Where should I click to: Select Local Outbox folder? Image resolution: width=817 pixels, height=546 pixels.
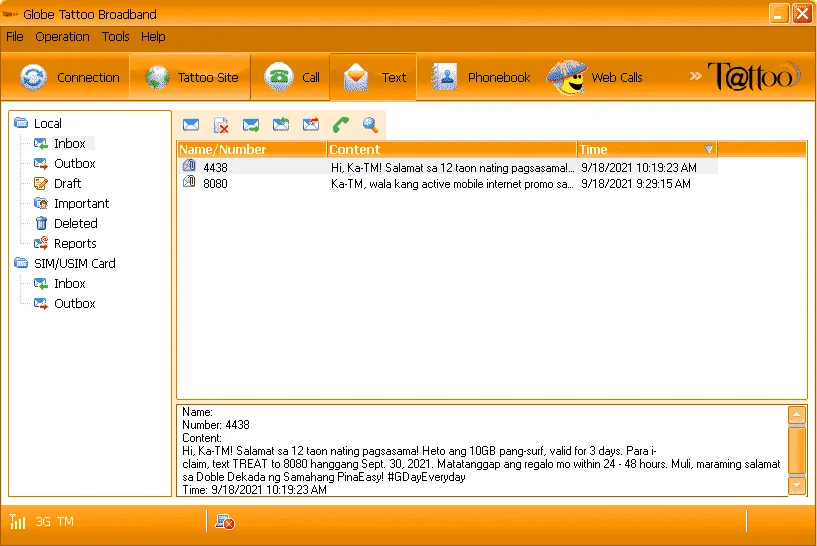(x=75, y=164)
